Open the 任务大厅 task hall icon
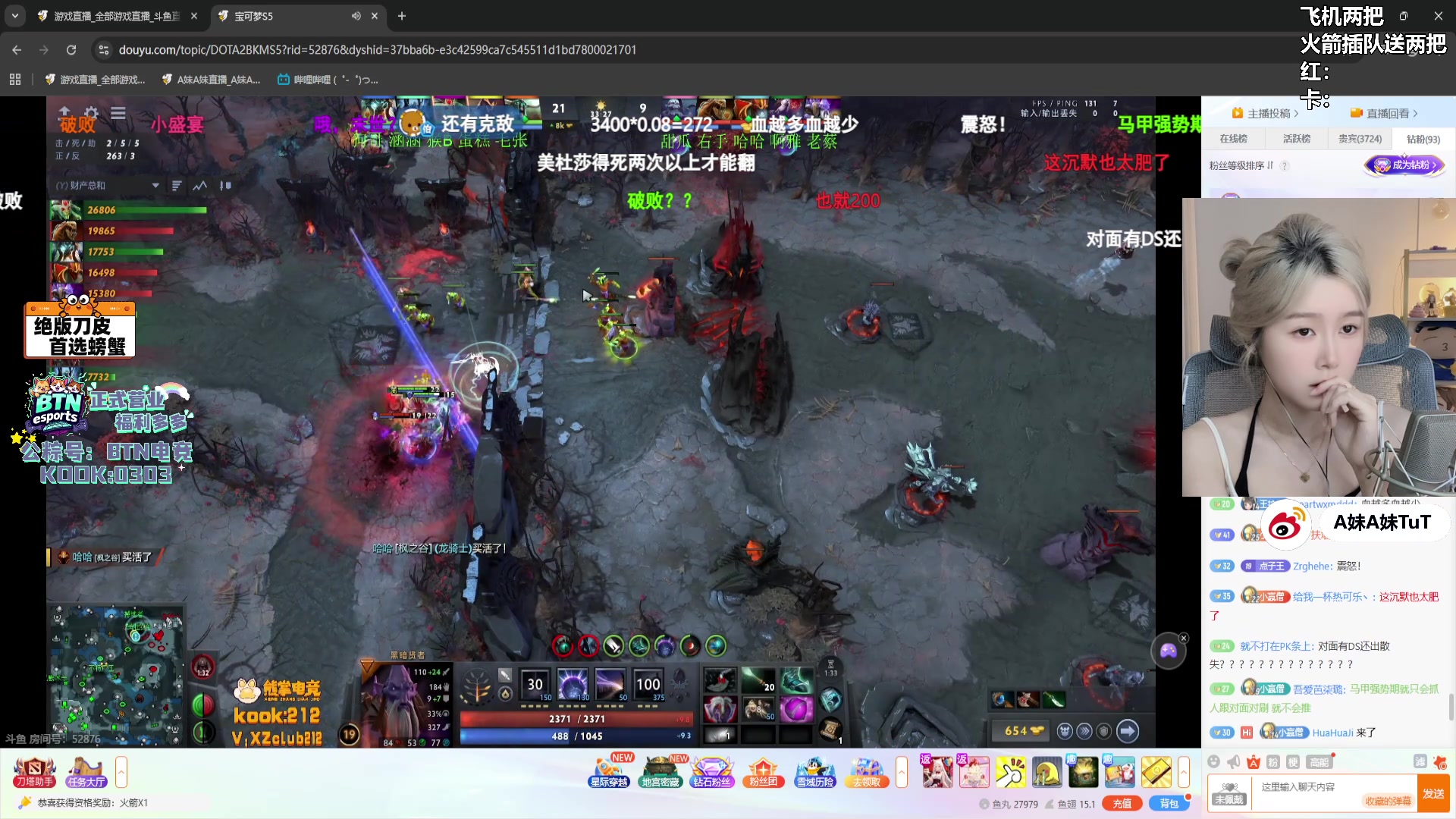Viewport: 1456px width, 819px height. tap(86, 772)
